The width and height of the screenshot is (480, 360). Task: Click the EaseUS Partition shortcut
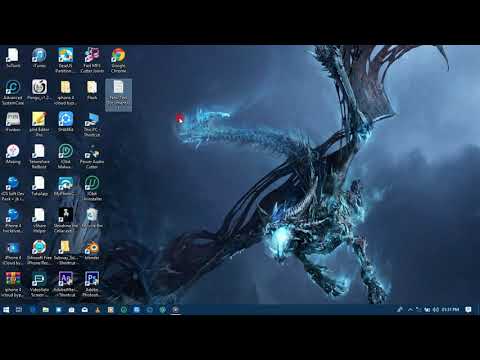click(x=65, y=60)
